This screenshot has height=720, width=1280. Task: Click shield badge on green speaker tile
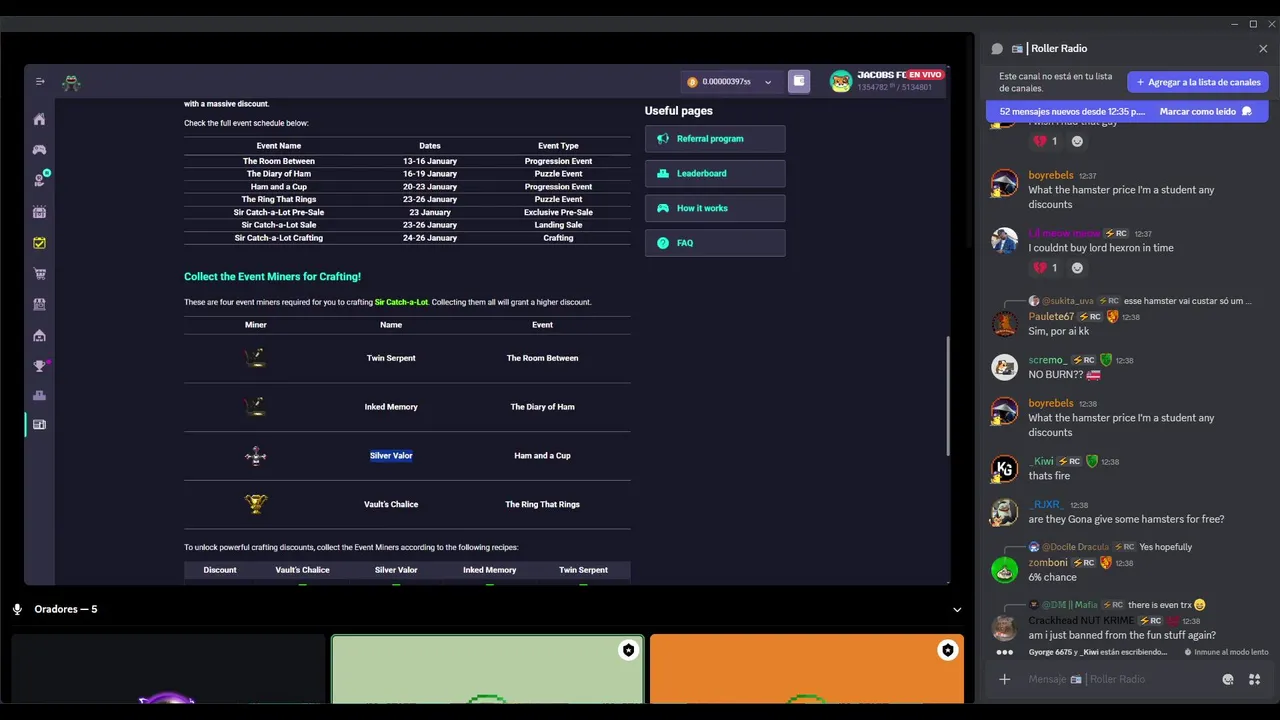pyautogui.click(x=628, y=650)
